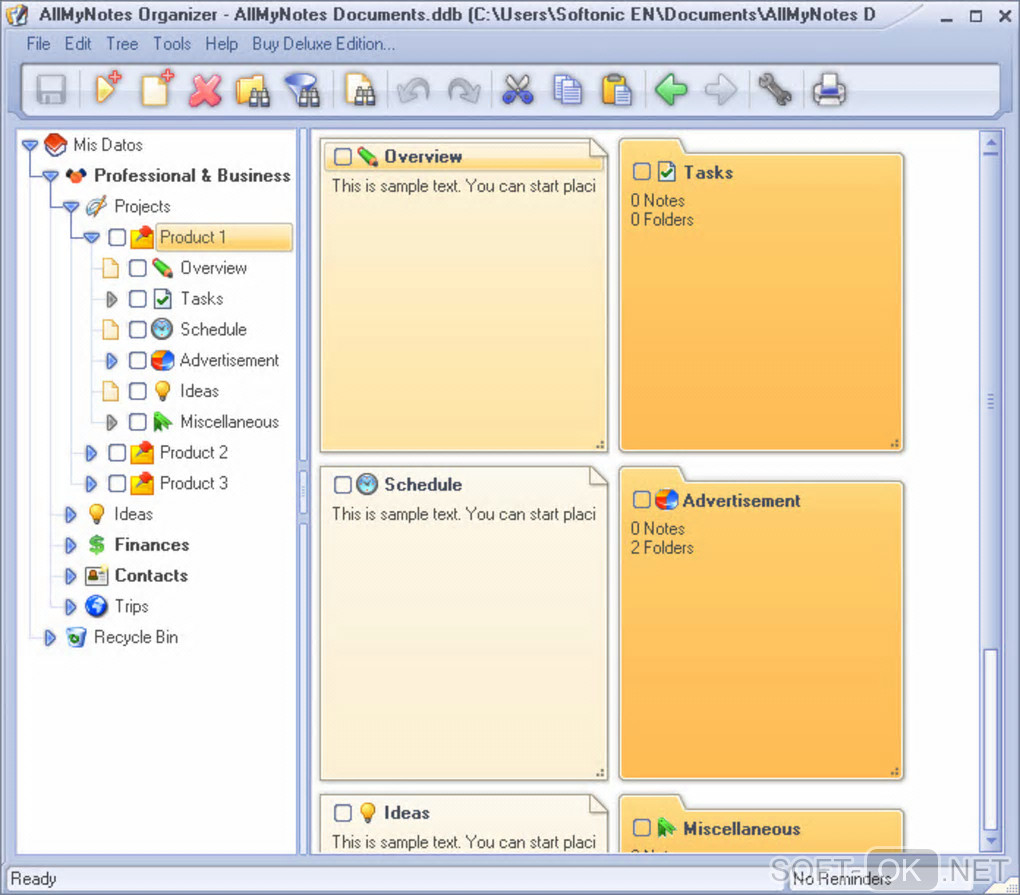This screenshot has height=895, width=1020.
Task: Click the clock icon on Schedule card
Action: (367, 484)
